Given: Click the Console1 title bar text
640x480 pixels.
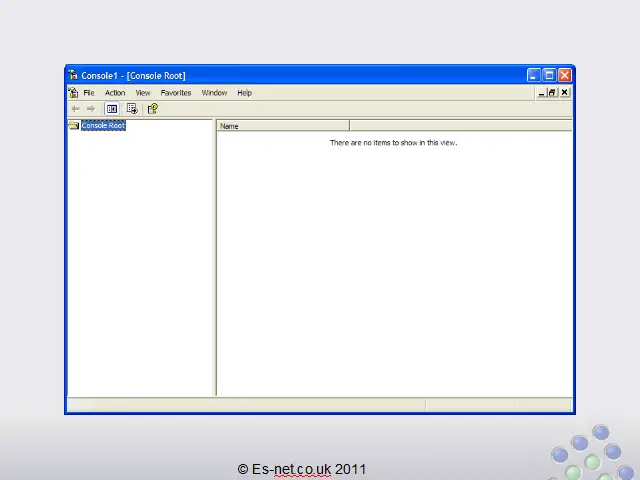Looking at the screenshot, I should click(x=133, y=76).
